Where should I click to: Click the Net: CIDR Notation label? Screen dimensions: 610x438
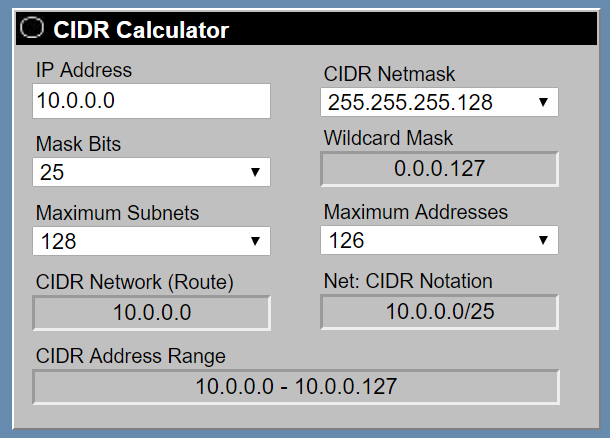click(x=408, y=281)
